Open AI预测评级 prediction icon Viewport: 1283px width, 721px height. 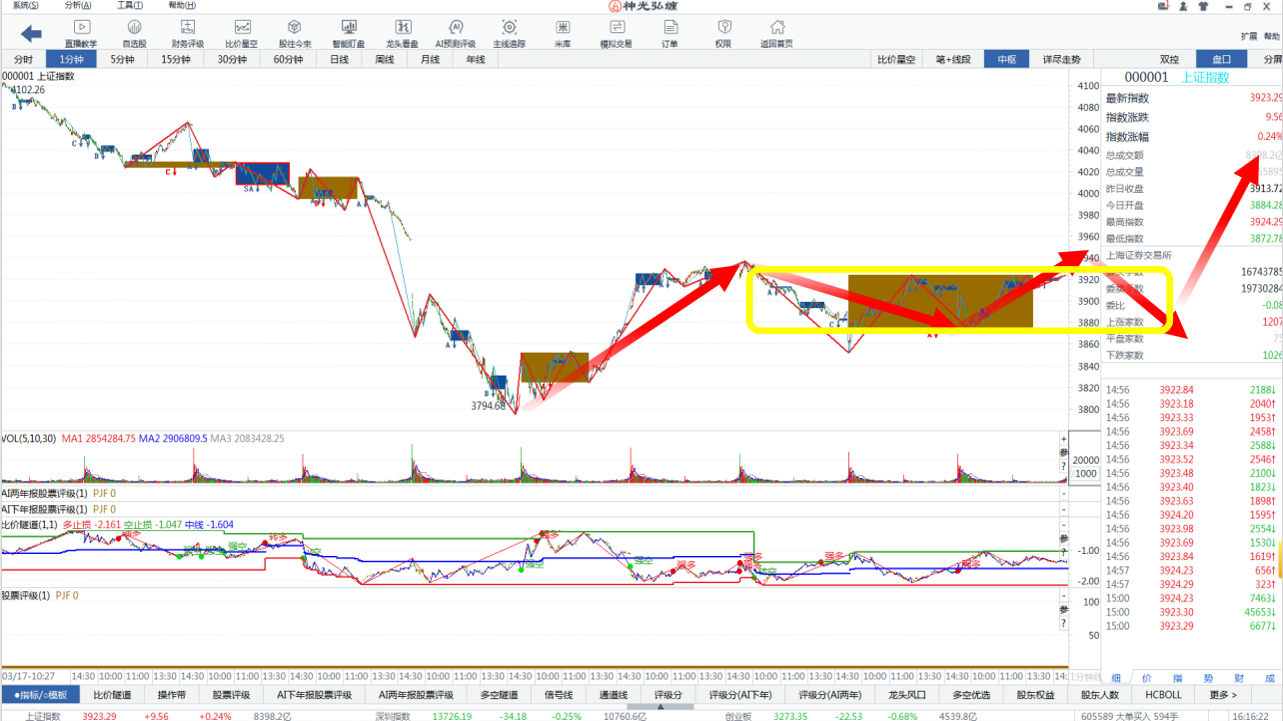pyautogui.click(x=455, y=33)
